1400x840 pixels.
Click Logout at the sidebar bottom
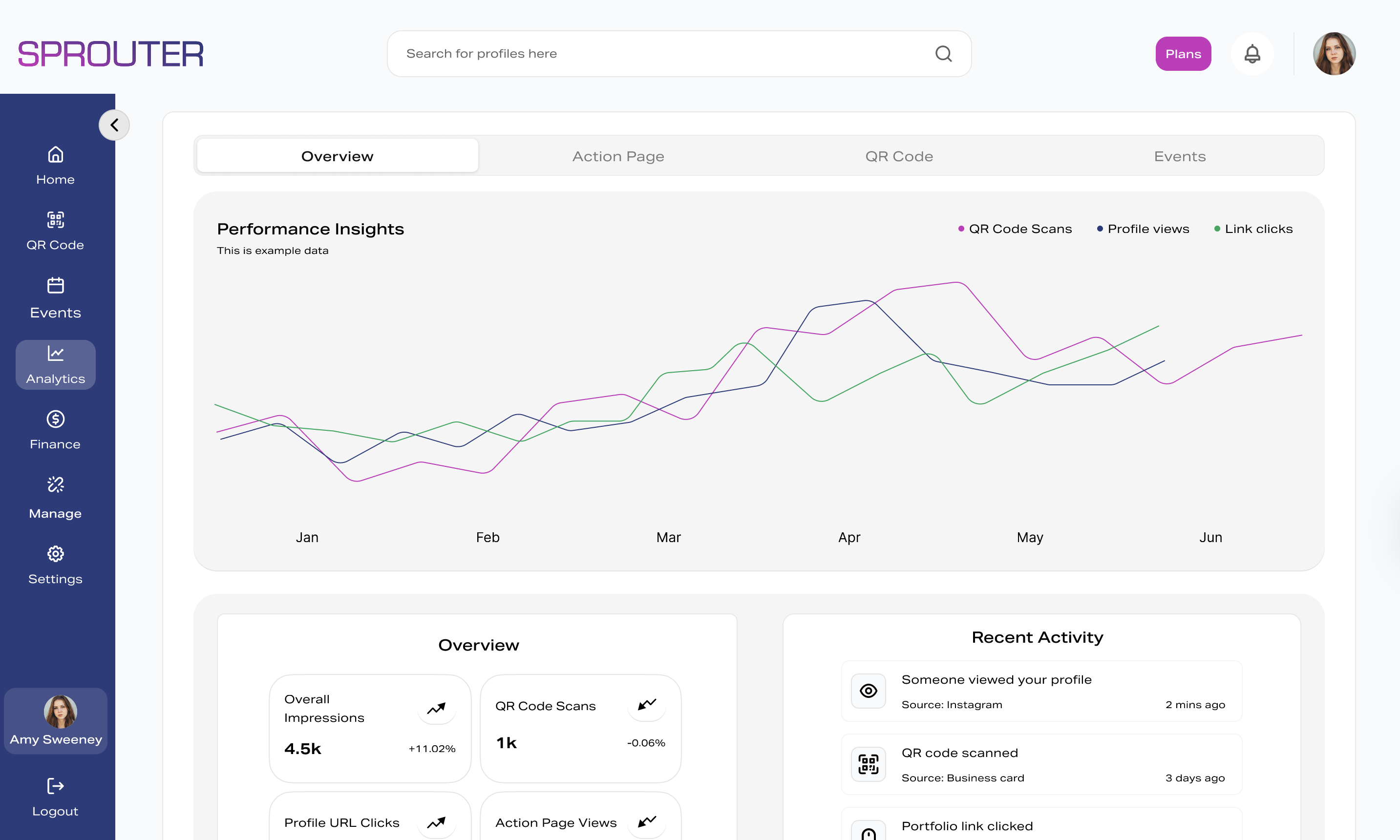pos(55,794)
